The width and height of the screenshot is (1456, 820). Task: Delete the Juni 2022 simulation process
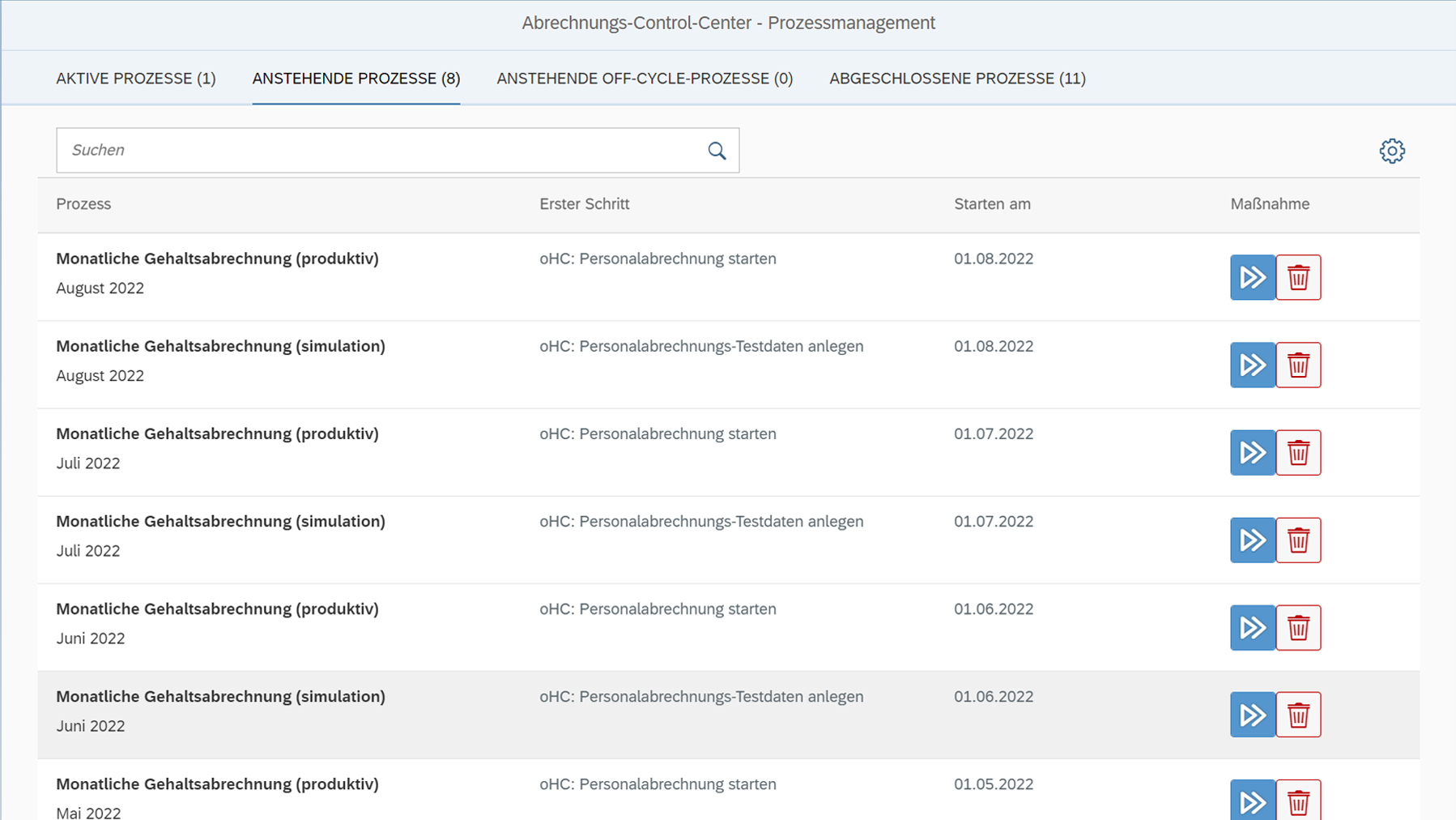coord(1298,715)
